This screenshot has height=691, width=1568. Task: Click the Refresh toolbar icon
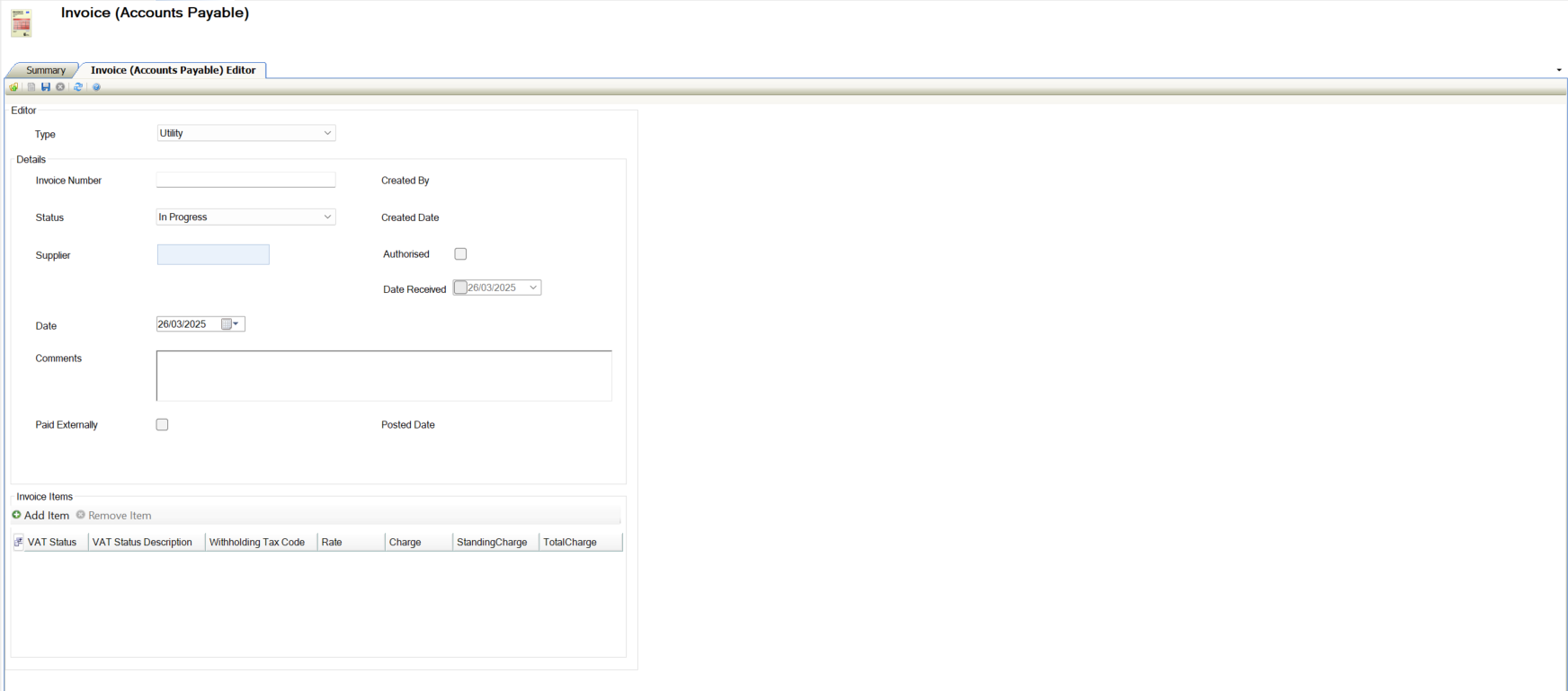[78, 87]
